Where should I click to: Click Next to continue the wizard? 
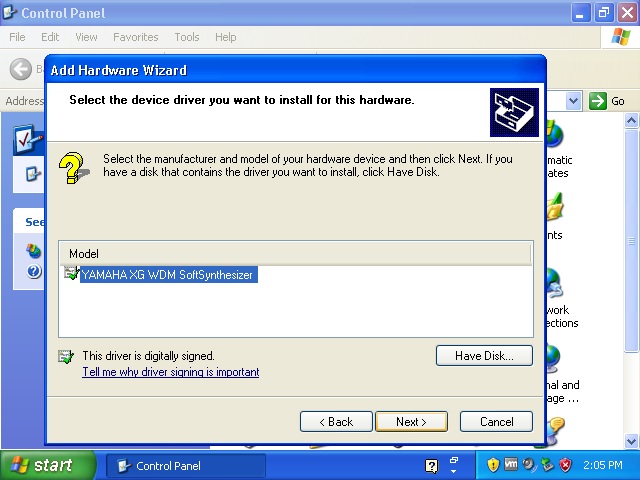[x=411, y=422]
